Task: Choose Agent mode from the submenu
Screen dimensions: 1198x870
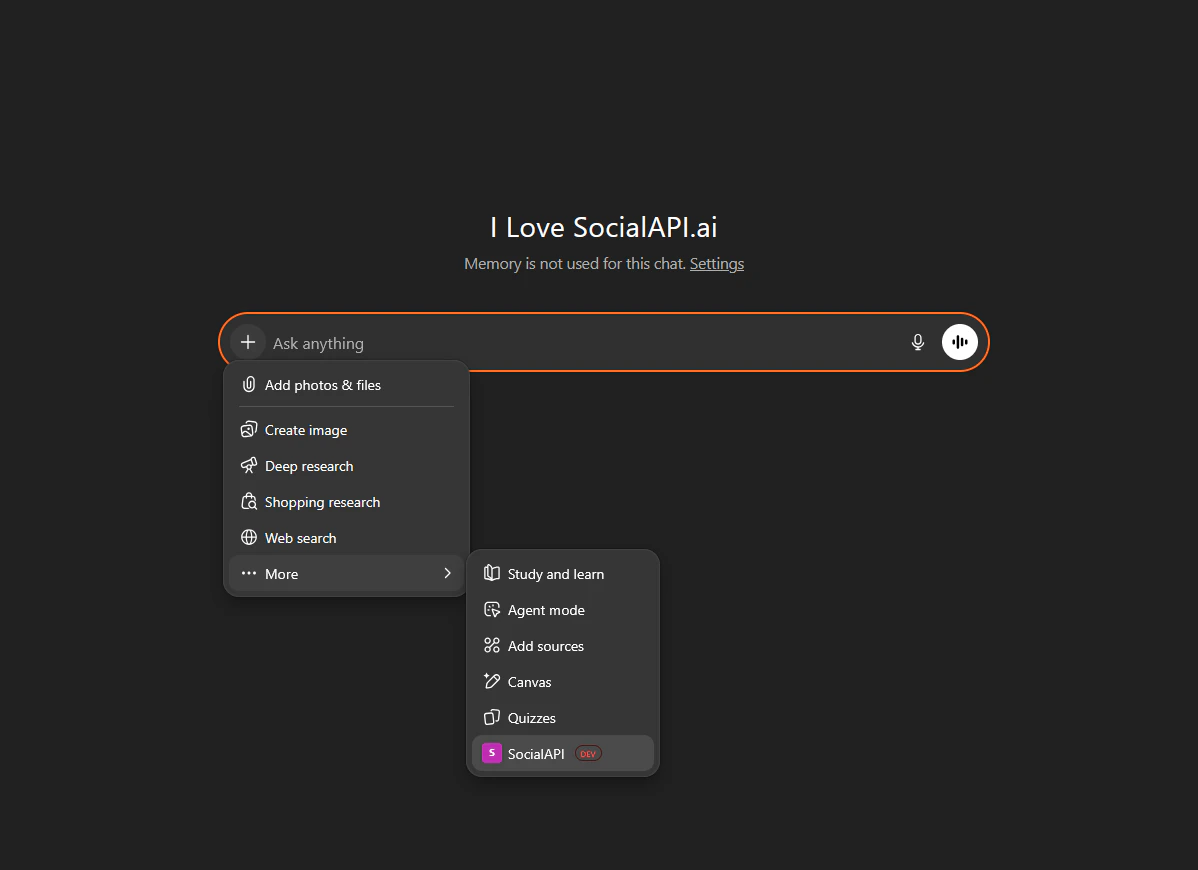Action: coord(545,609)
